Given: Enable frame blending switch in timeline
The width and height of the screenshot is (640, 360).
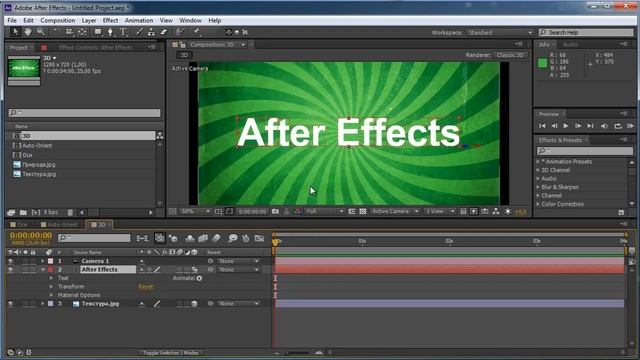Looking at the screenshot, I should [x=203, y=238].
